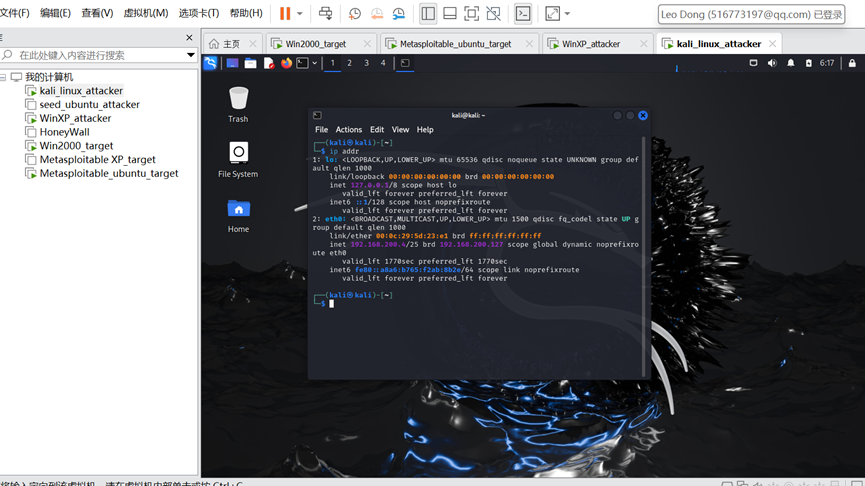This screenshot has width=865, height=486.
Task: Close the WinXP_attacker tab
Action: (643, 44)
